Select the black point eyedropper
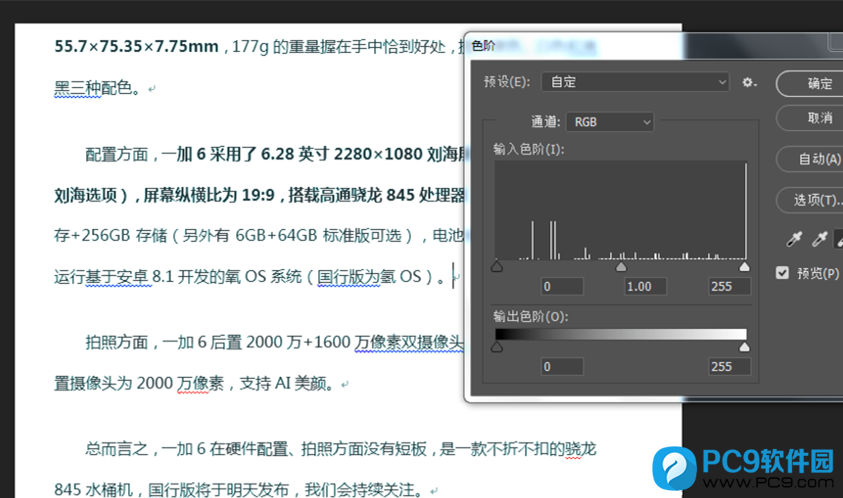This screenshot has height=498, width=843. 794,239
